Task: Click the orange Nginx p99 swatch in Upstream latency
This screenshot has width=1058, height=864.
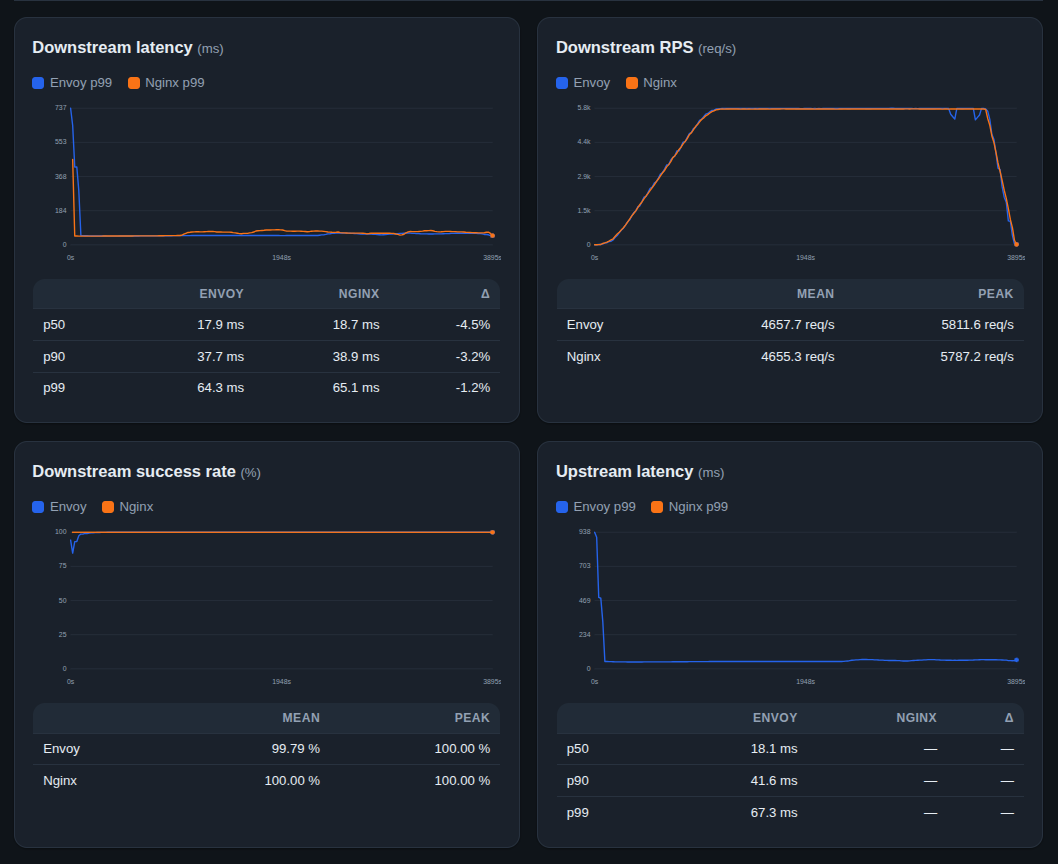Action: [x=657, y=507]
